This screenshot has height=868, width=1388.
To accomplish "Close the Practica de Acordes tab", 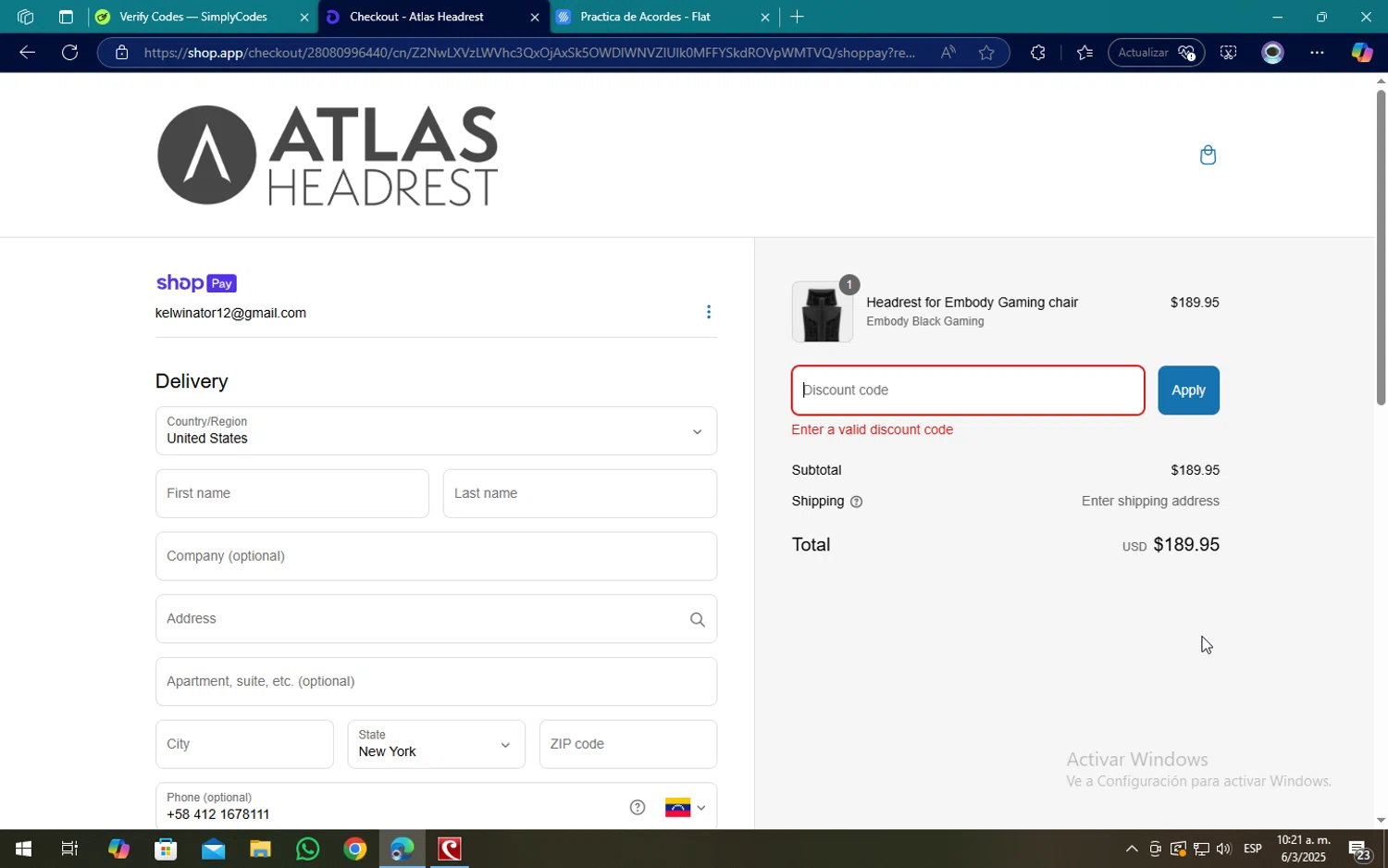I will click(x=764, y=17).
